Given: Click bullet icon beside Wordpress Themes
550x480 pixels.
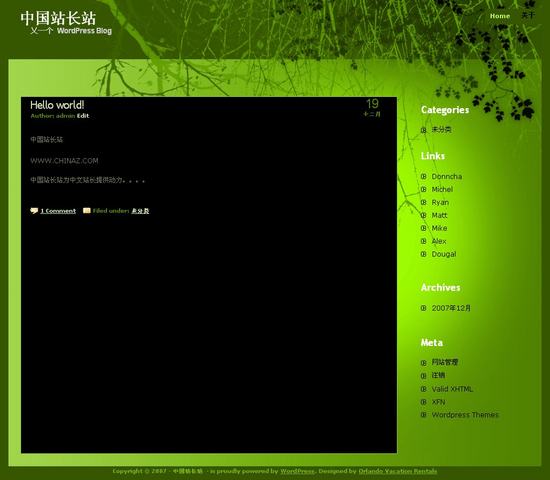Looking at the screenshot, I should (x=423, y=415).
